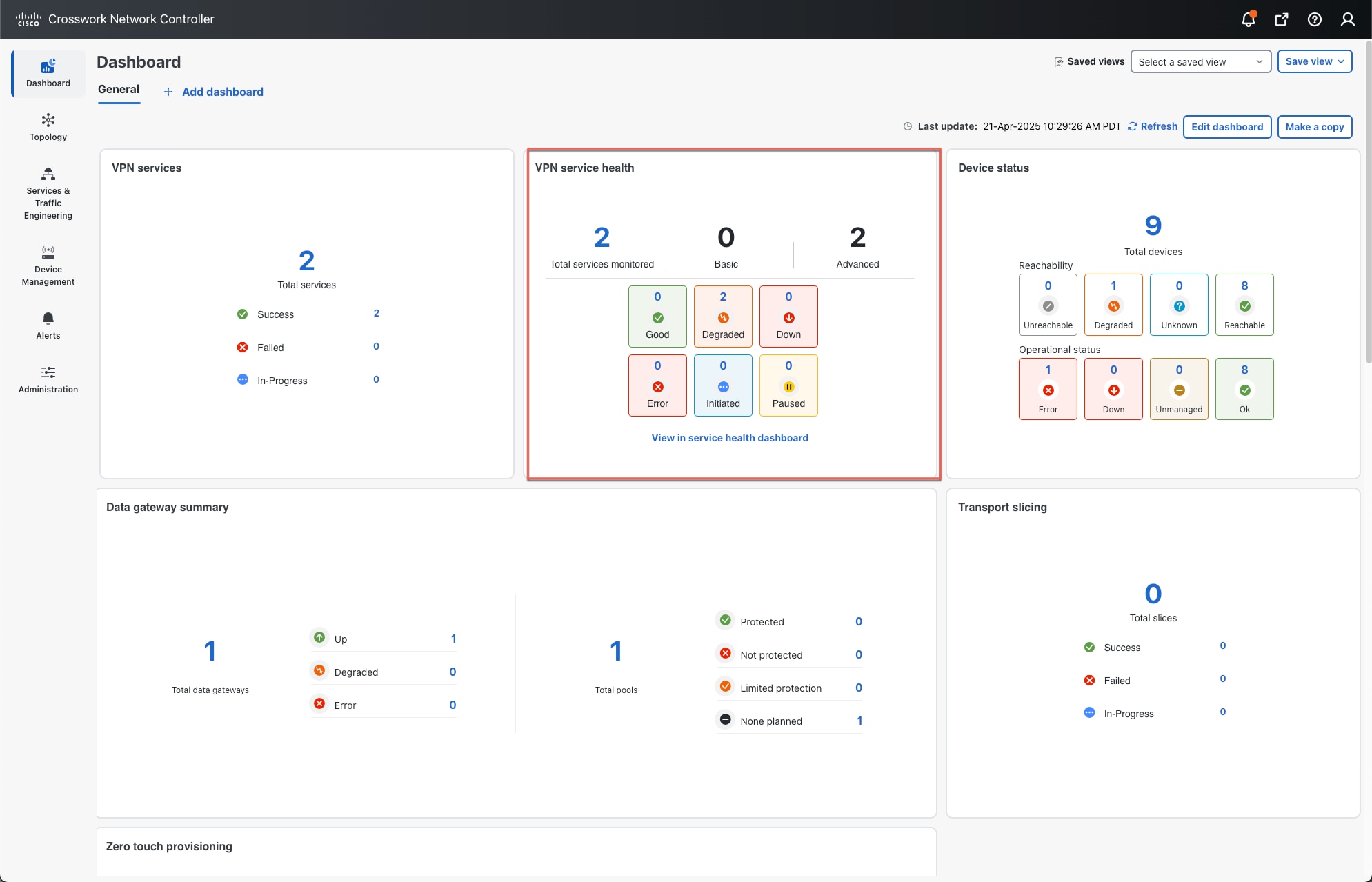Click the Paused health status tile
The image size is (1372, 882).
click(x=788, y=385)
